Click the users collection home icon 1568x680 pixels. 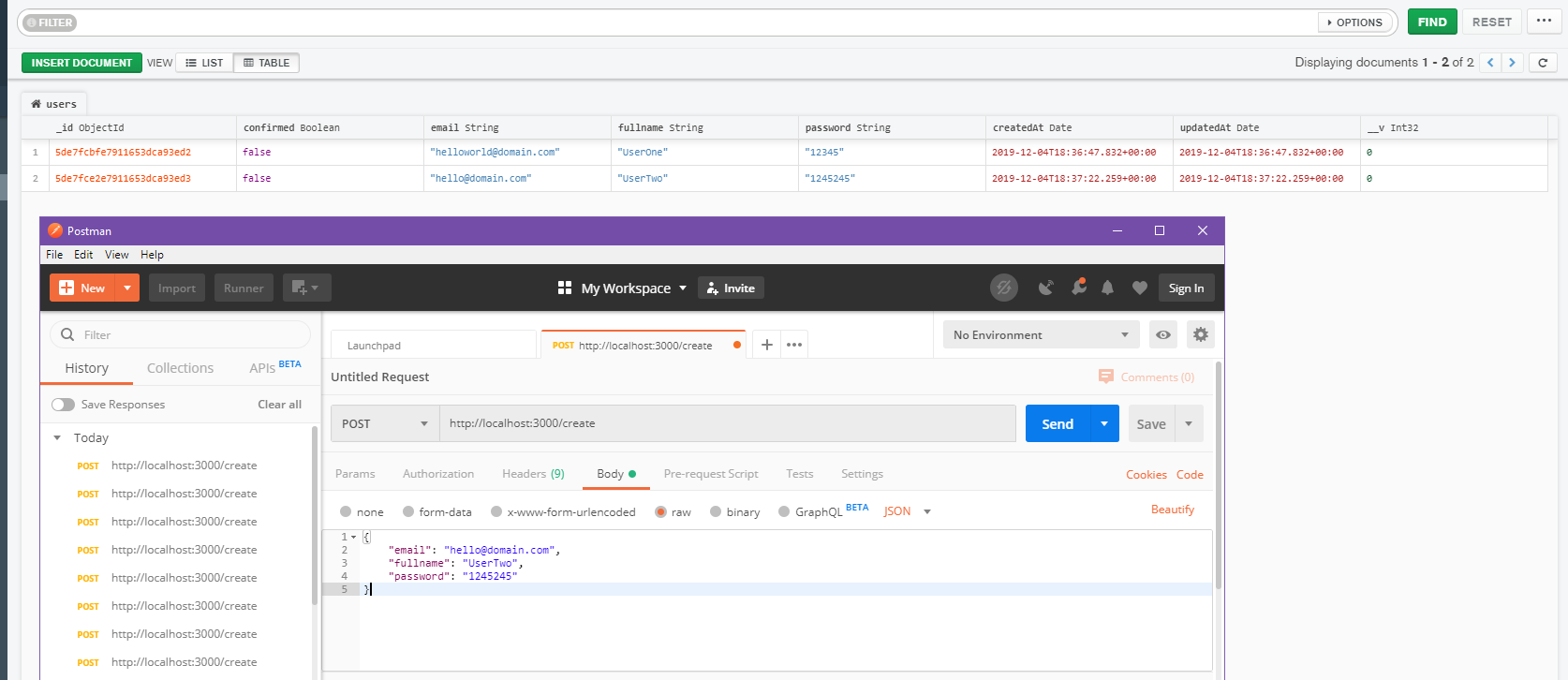click(x=37, y=104)
